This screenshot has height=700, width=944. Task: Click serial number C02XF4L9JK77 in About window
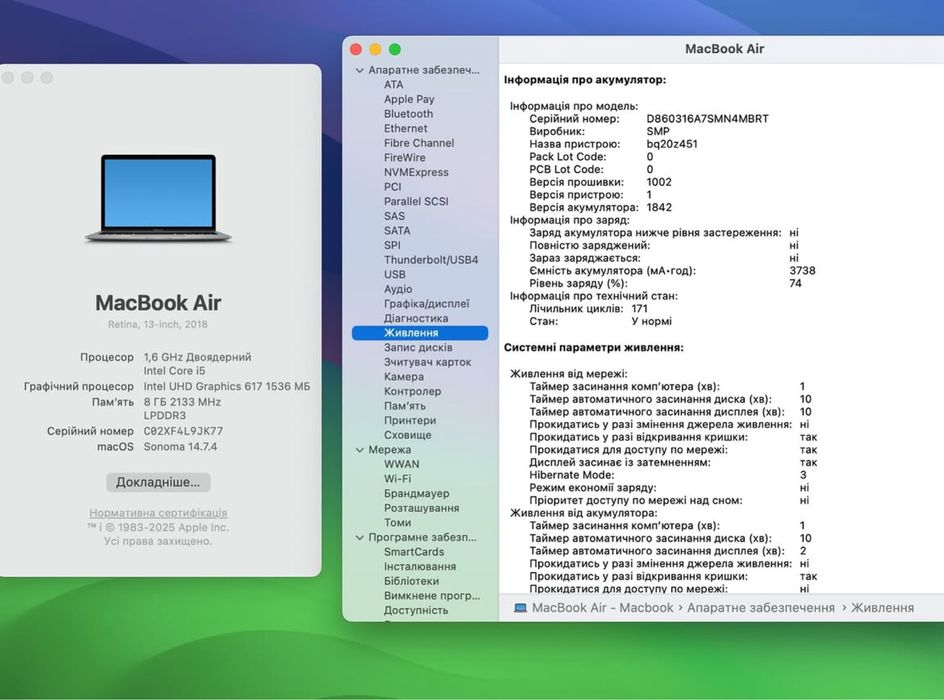[x=183, y=431]
